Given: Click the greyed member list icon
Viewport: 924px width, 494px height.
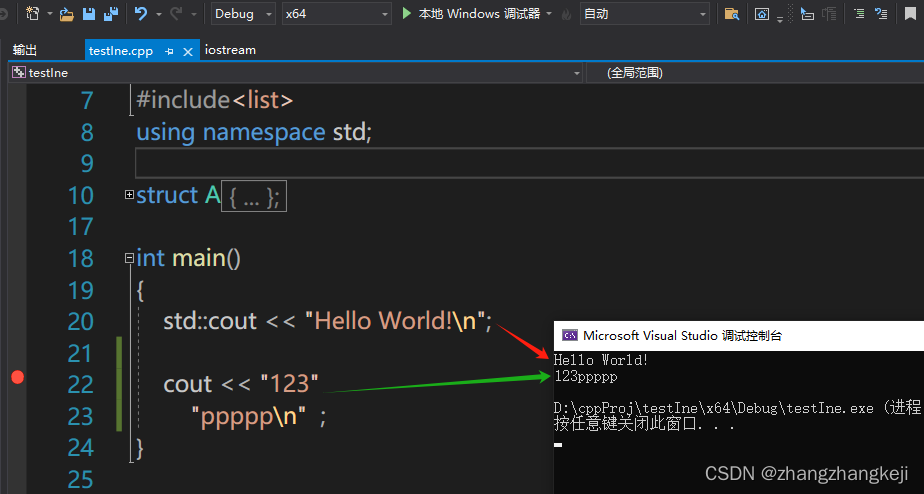Looking at the screenshot, I should pyautogui.click(x=829, y=14).
